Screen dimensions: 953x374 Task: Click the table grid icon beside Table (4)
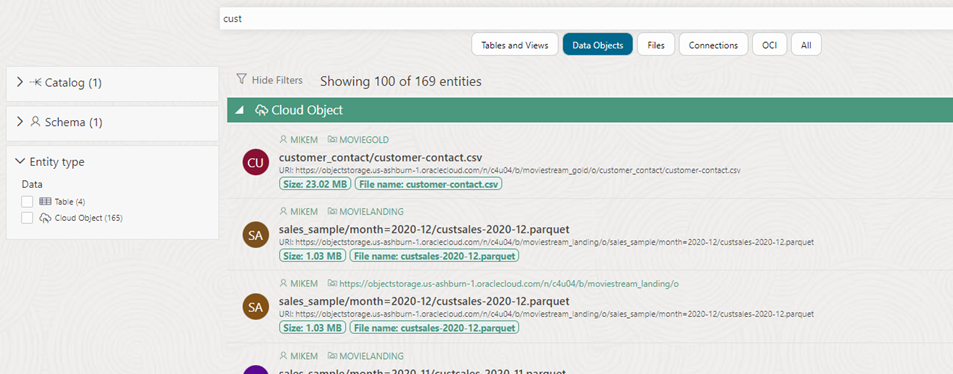pyautogui.click(x=45, y=201)
